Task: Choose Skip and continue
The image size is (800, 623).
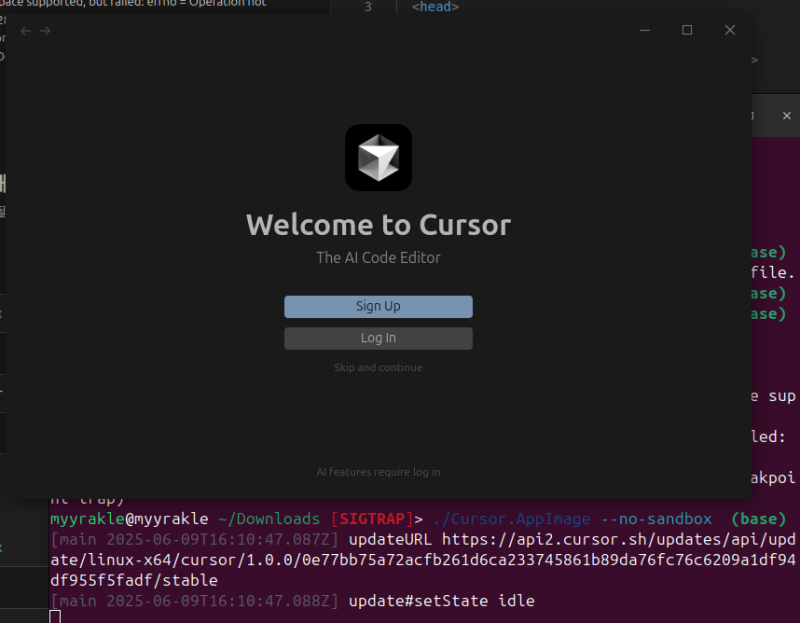Action: [x=378, y=367]
